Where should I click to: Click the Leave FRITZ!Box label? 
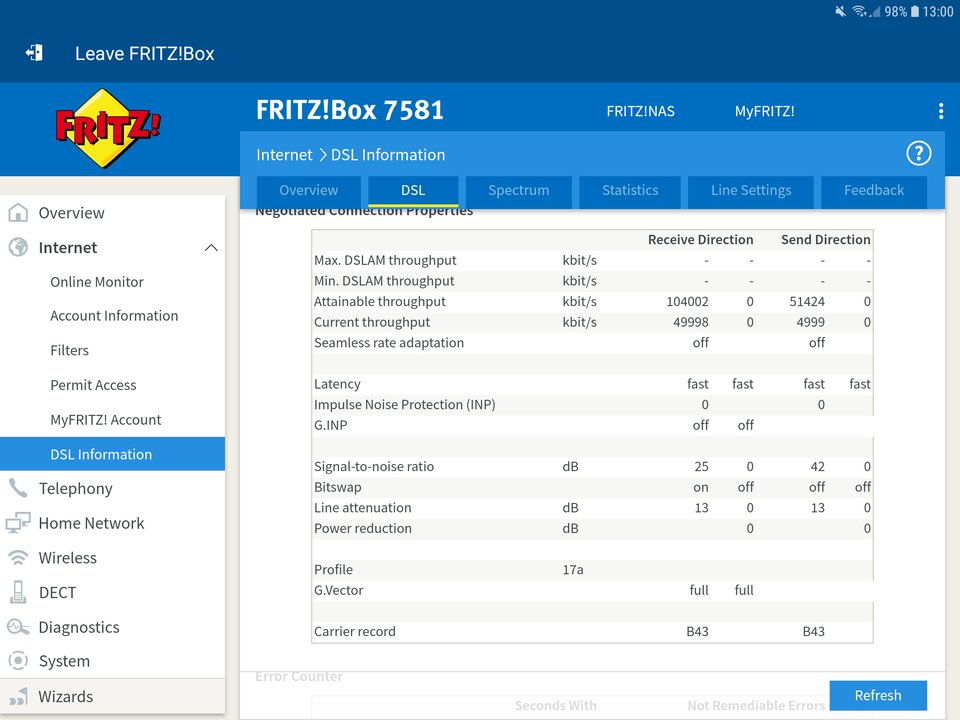(144, 53)
